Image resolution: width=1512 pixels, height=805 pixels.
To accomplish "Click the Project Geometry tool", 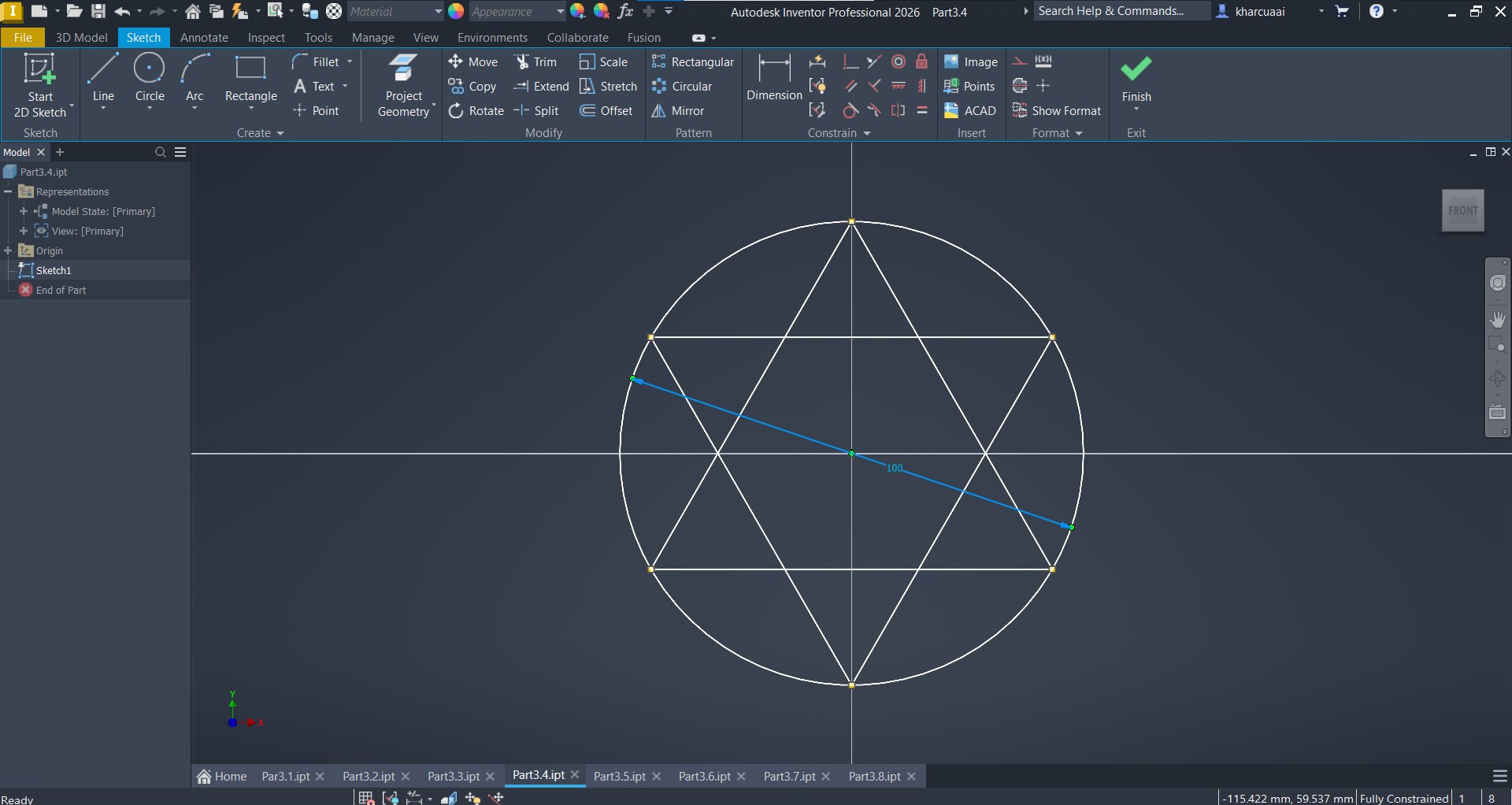I will click(403, 87).
